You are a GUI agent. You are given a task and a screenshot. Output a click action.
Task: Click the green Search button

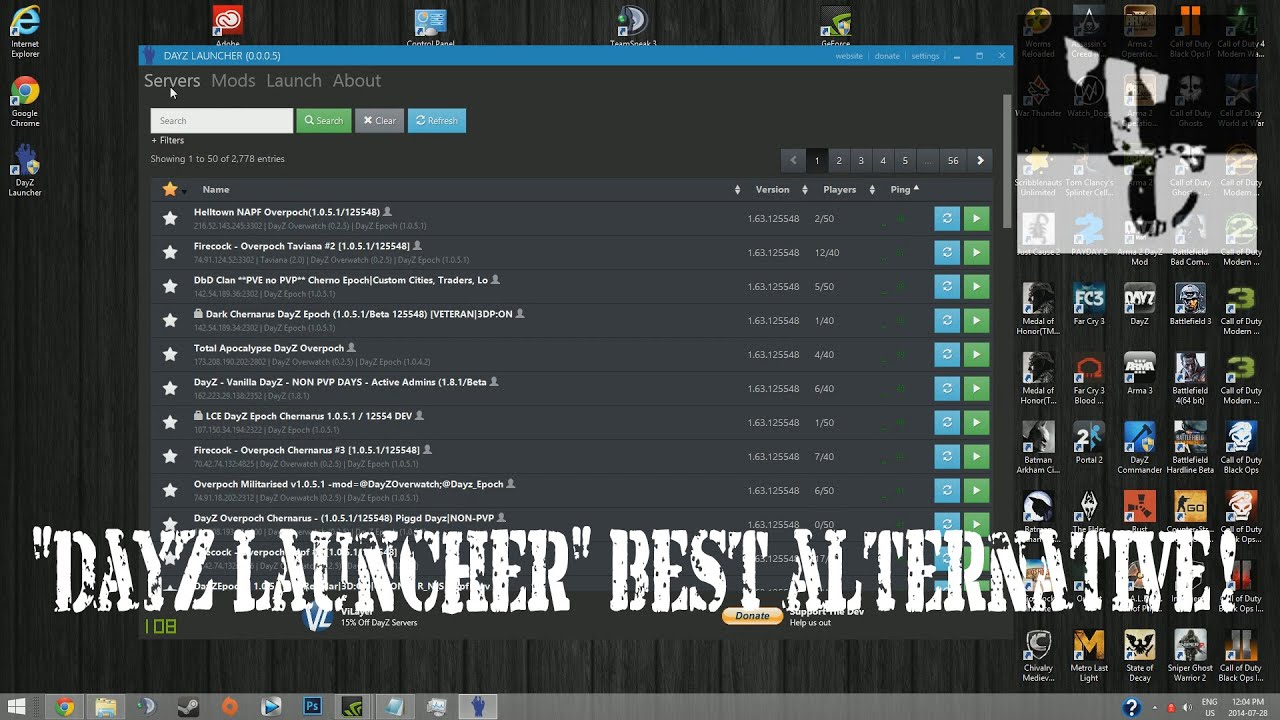point(324,121)
